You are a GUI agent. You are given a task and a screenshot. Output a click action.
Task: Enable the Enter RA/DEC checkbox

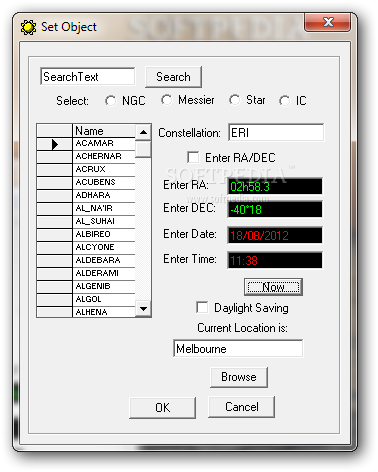pos(193,157)
